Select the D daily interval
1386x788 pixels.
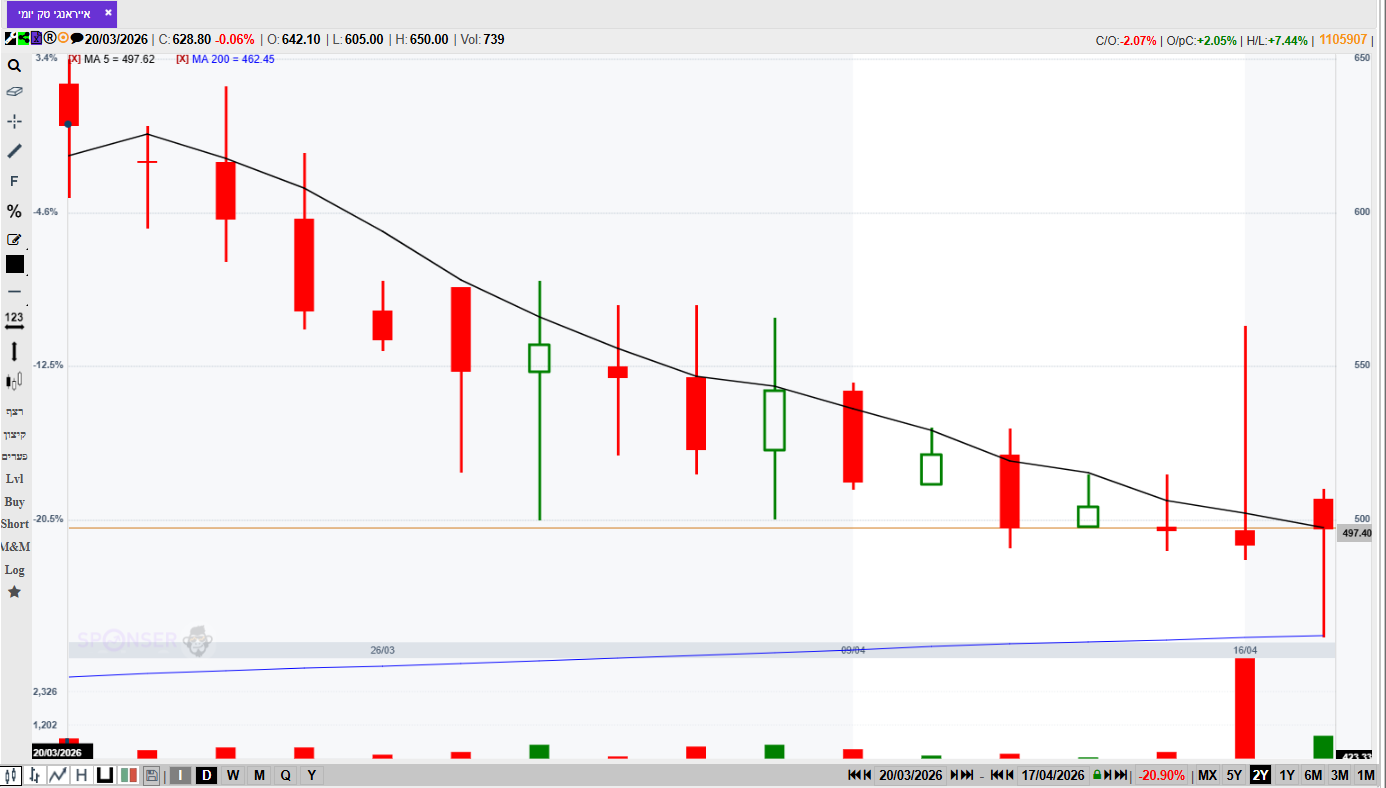click(x=207, y=775)
